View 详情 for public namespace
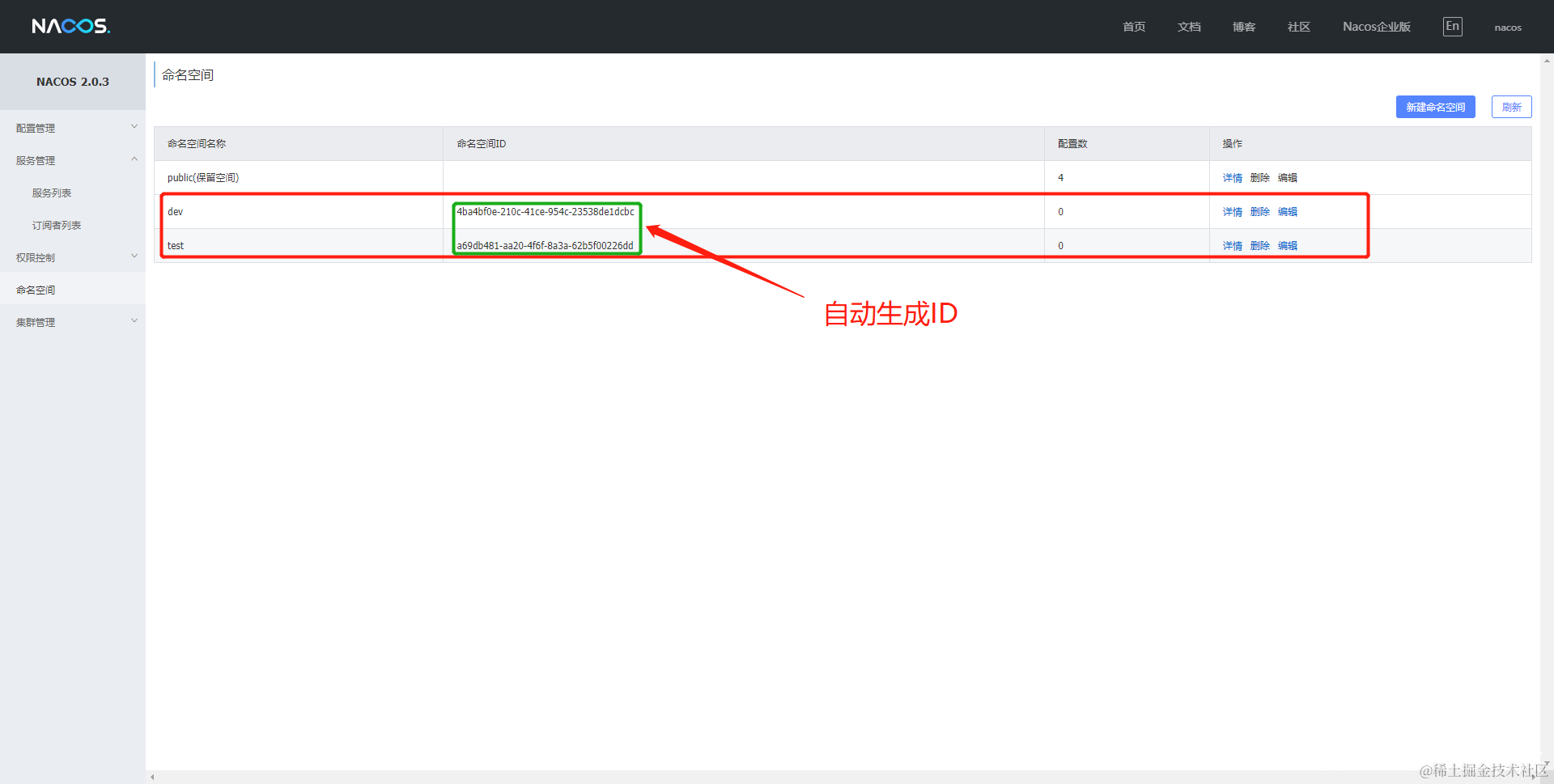 click(x=1232, y=177)
